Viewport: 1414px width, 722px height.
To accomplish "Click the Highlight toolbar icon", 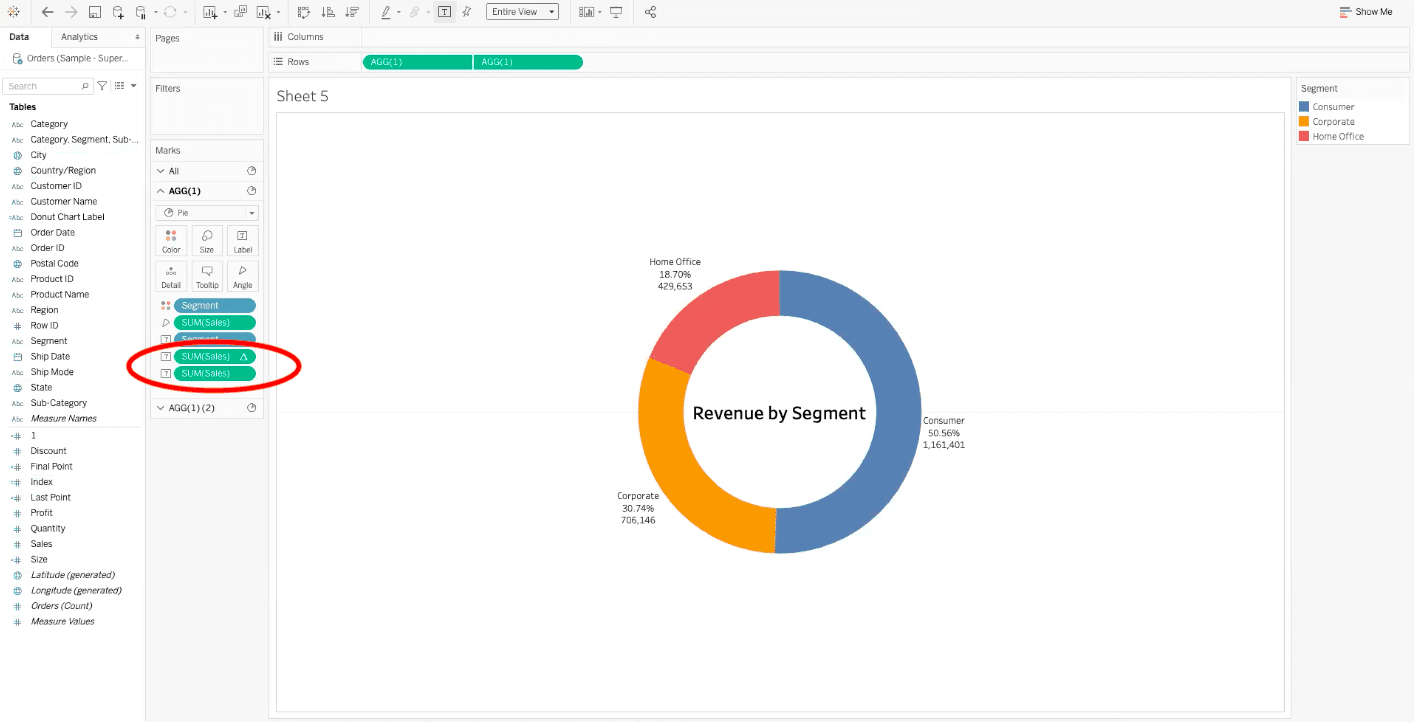I will pos(387,12).
